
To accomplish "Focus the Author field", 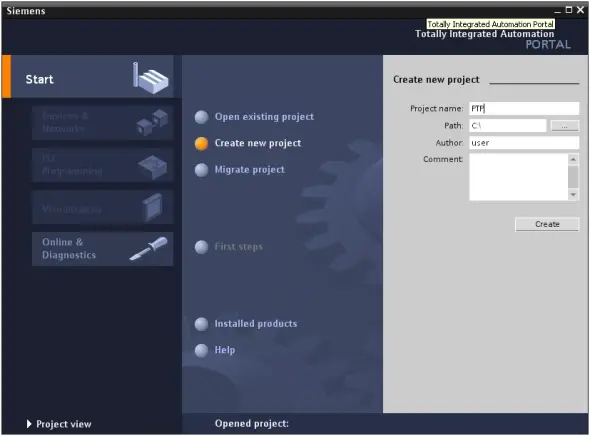I will coord(524,143).
